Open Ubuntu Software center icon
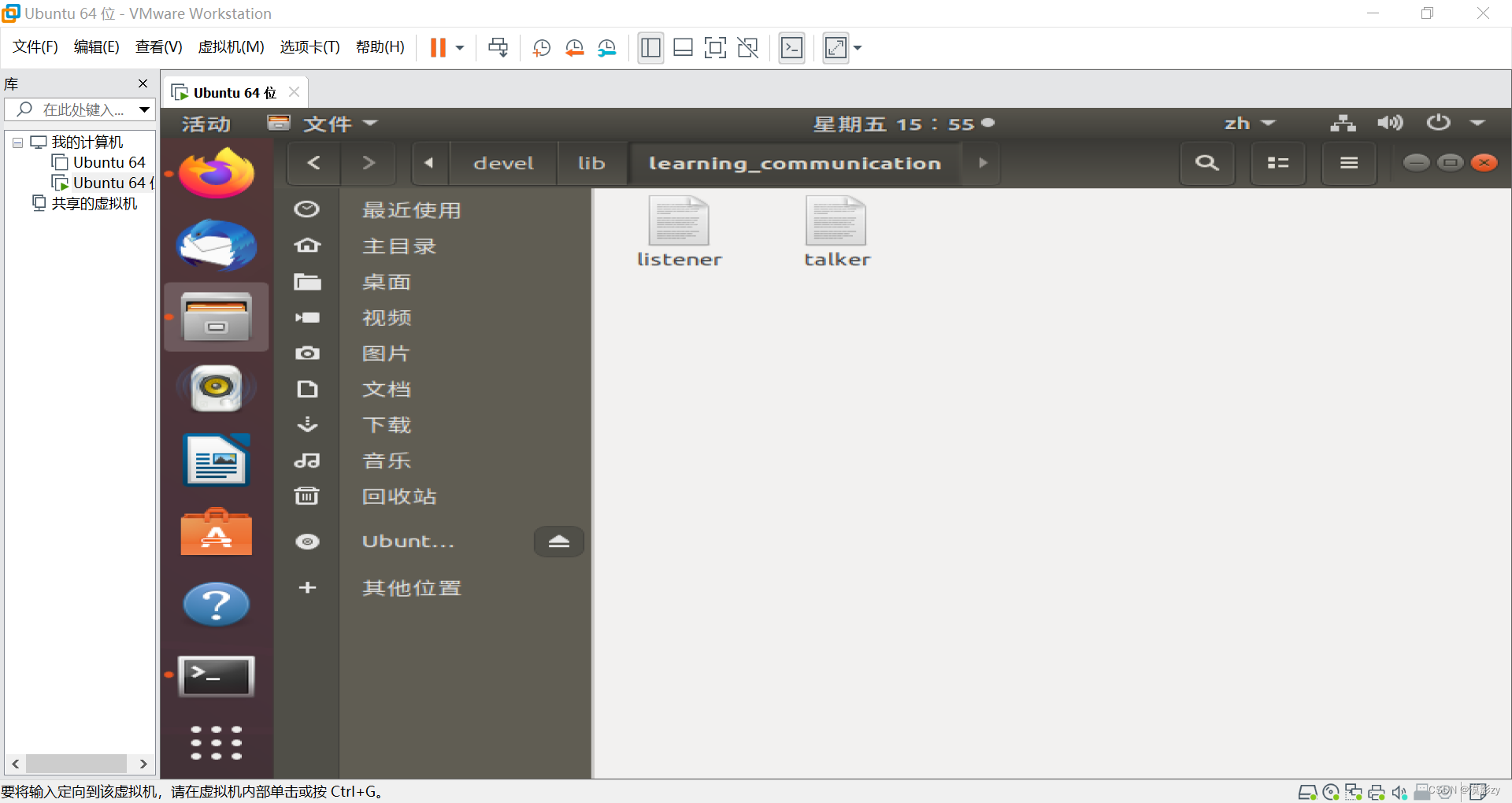This screenshot has width=1512, height=803. click(217, 532)
